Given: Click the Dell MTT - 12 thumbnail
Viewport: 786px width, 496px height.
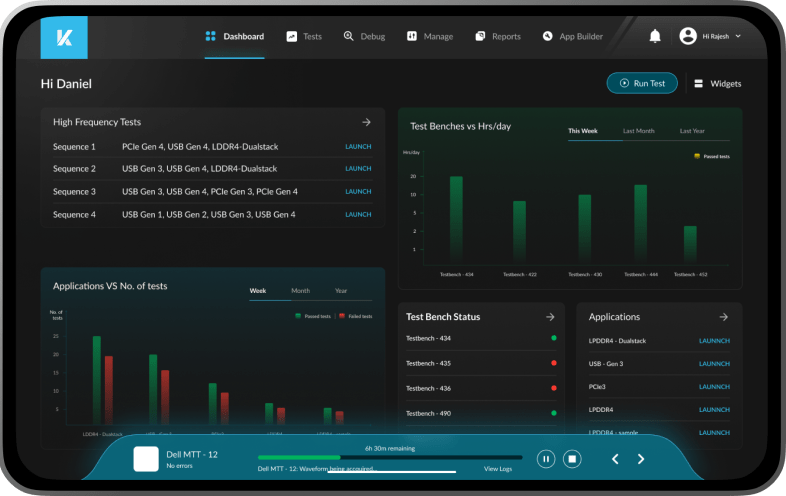Looking at the screenshot, I should 146,459.
